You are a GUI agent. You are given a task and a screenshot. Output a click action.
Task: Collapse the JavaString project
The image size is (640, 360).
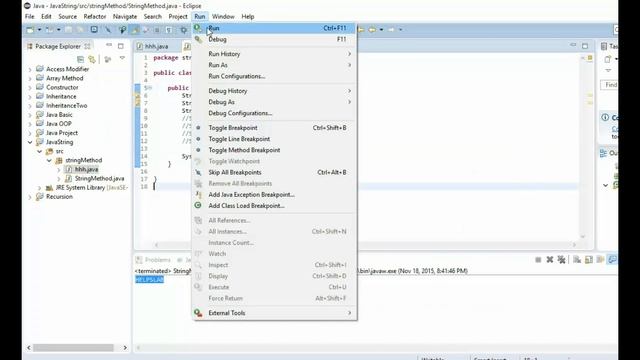tap(30, 142)
